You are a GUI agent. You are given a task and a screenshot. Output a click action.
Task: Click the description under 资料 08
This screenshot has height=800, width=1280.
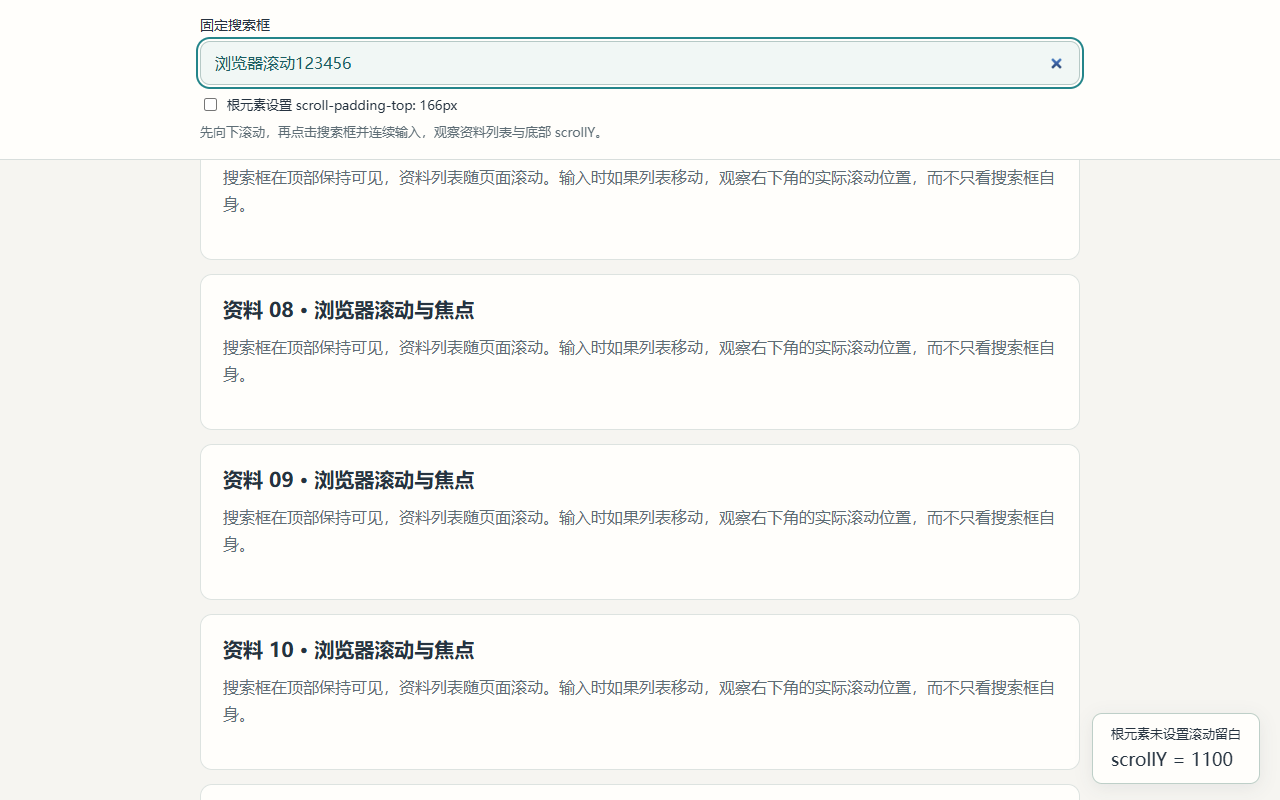[x=639, y=361]
